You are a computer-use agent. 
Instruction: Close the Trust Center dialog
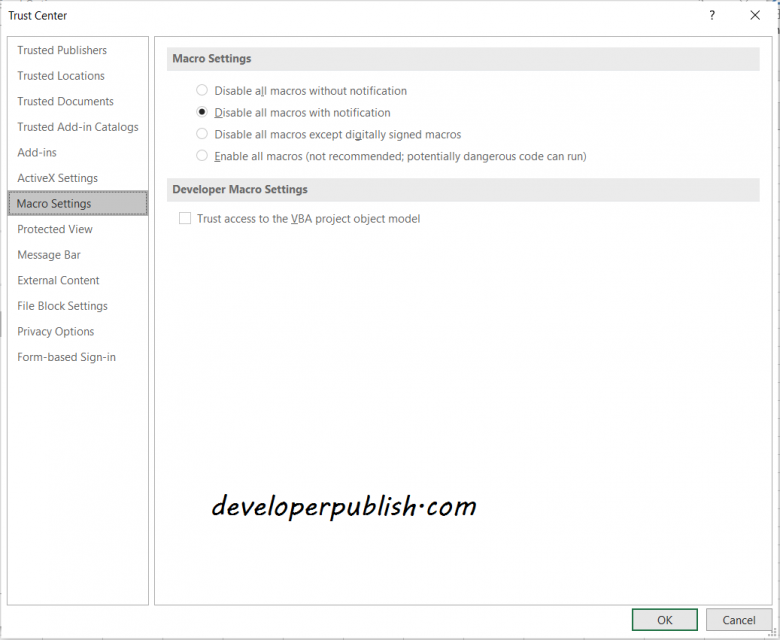point(755,15)
